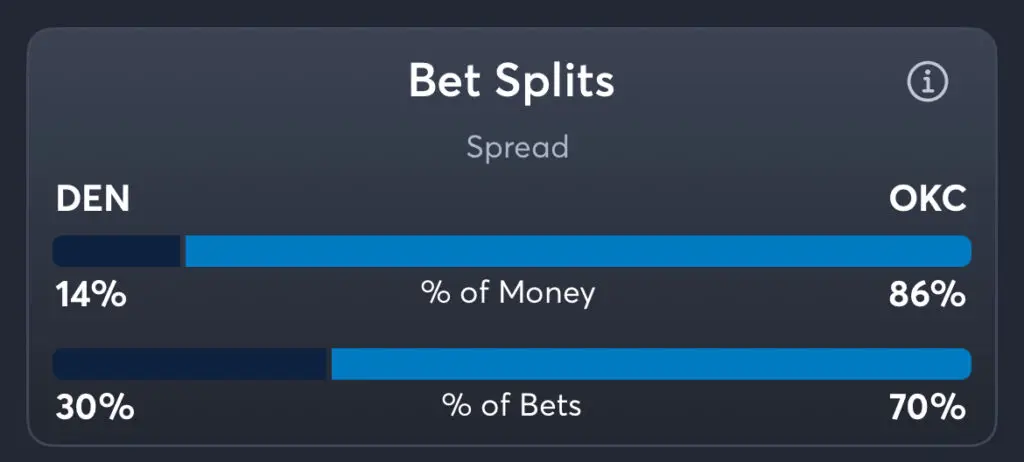
Task: Click OKC blue segment of bets bar
Action: click(651, 363)
